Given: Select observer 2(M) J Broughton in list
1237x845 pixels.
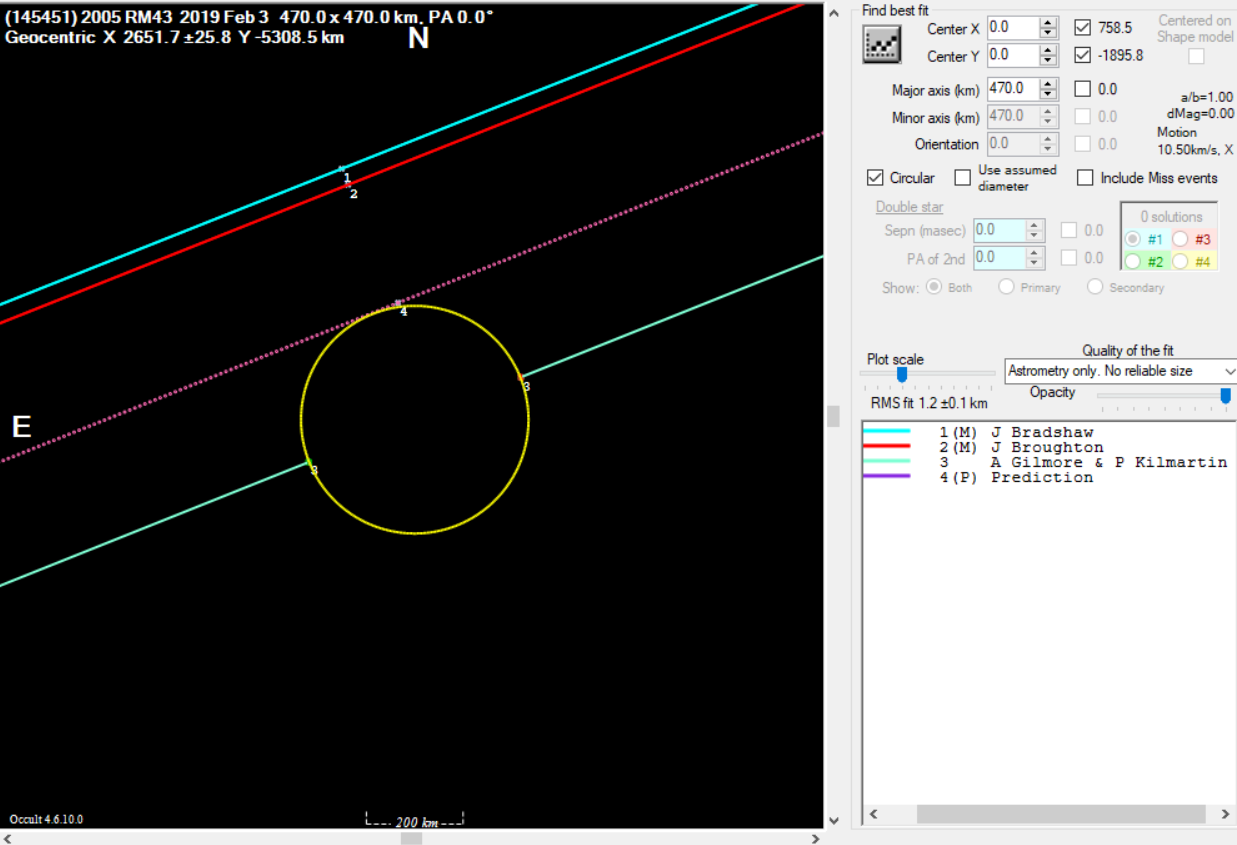Looking at the screenshot, I should click(1021, 447).
